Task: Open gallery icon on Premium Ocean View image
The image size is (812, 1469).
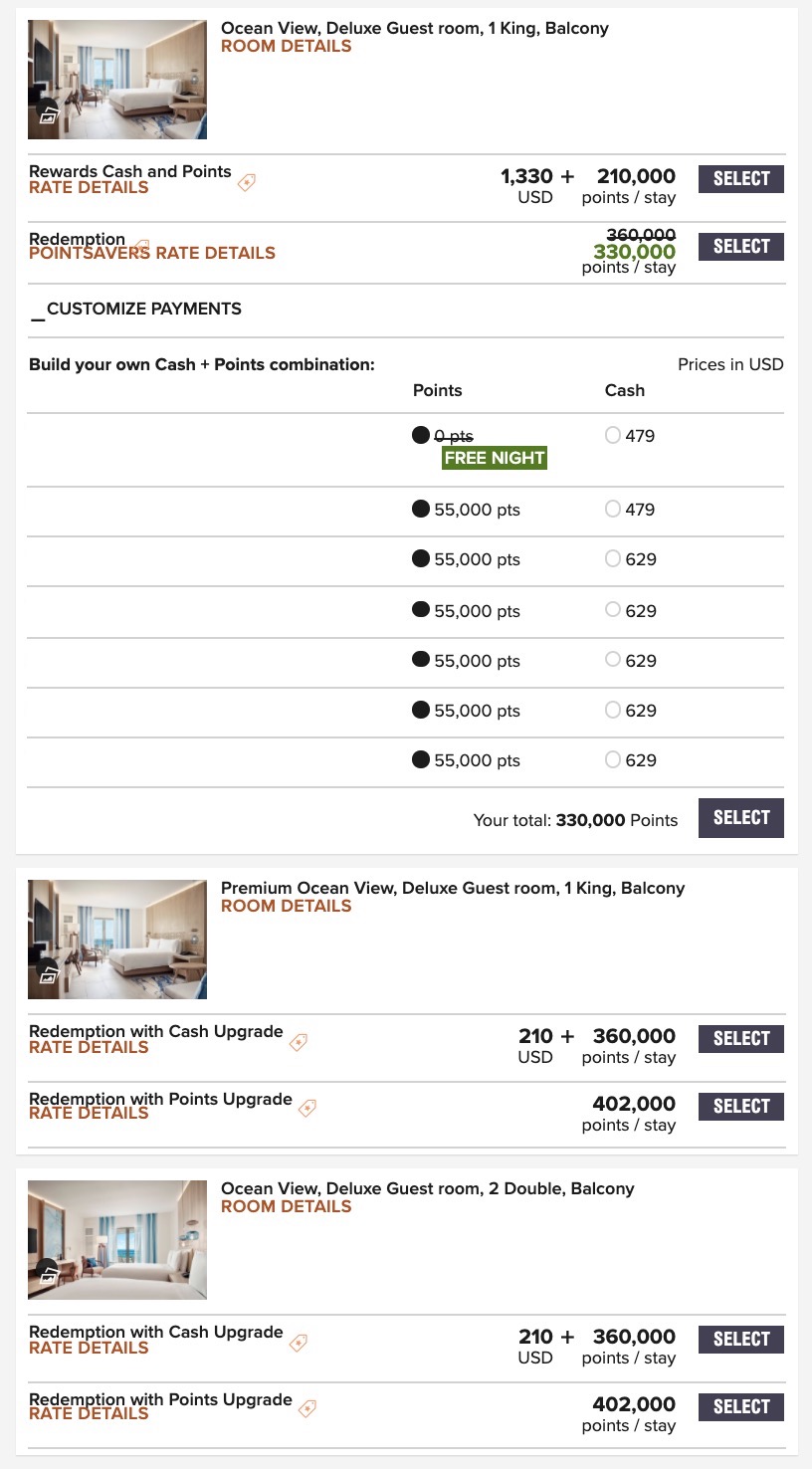Action: [x=49, y=975]
